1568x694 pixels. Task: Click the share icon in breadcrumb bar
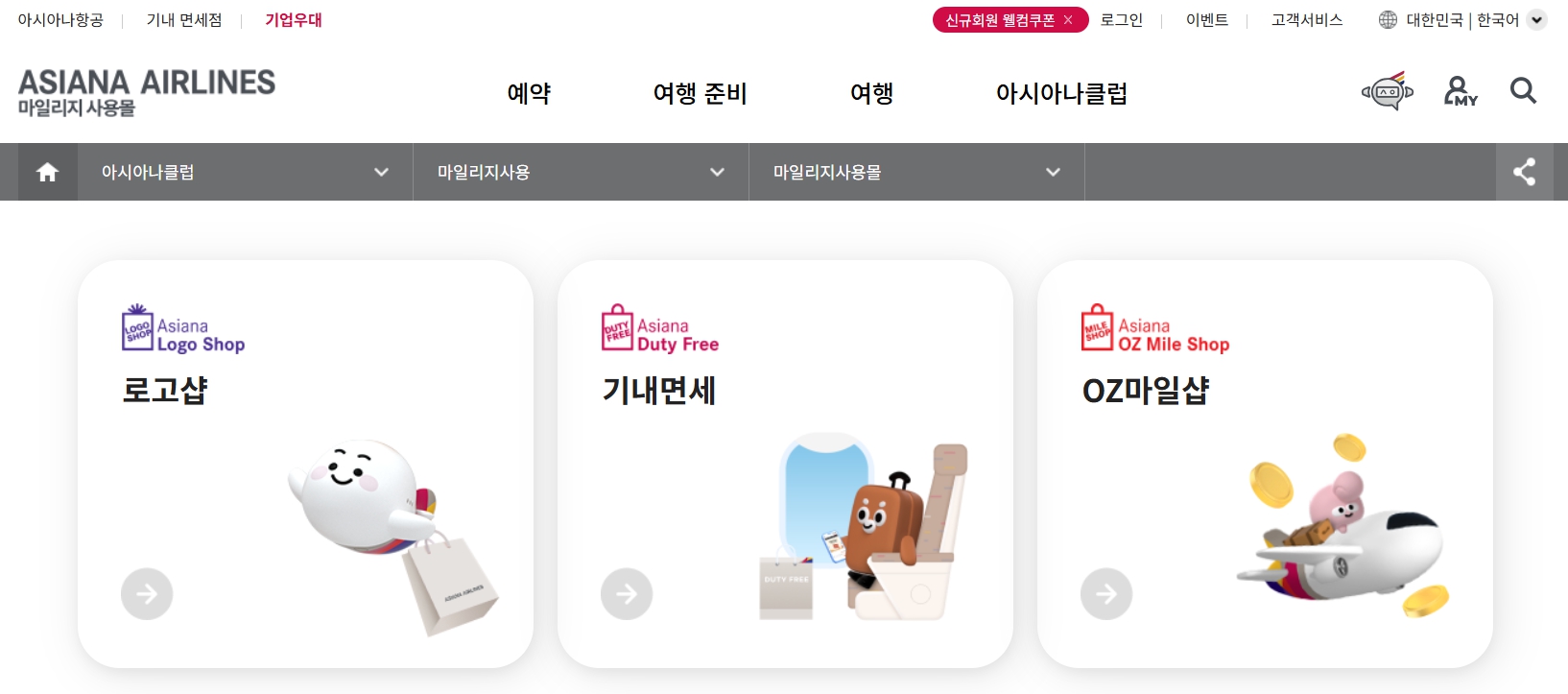(1525, 172)
